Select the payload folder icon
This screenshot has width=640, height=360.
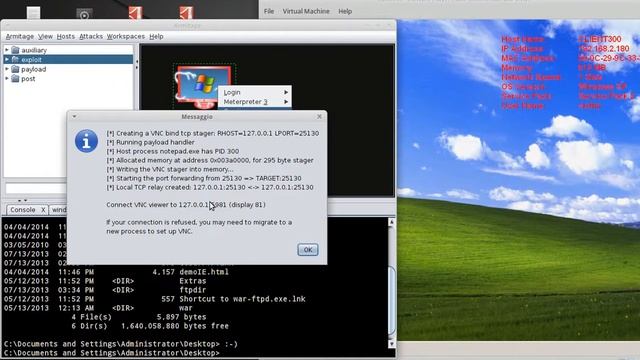click(x=16, y=69)
